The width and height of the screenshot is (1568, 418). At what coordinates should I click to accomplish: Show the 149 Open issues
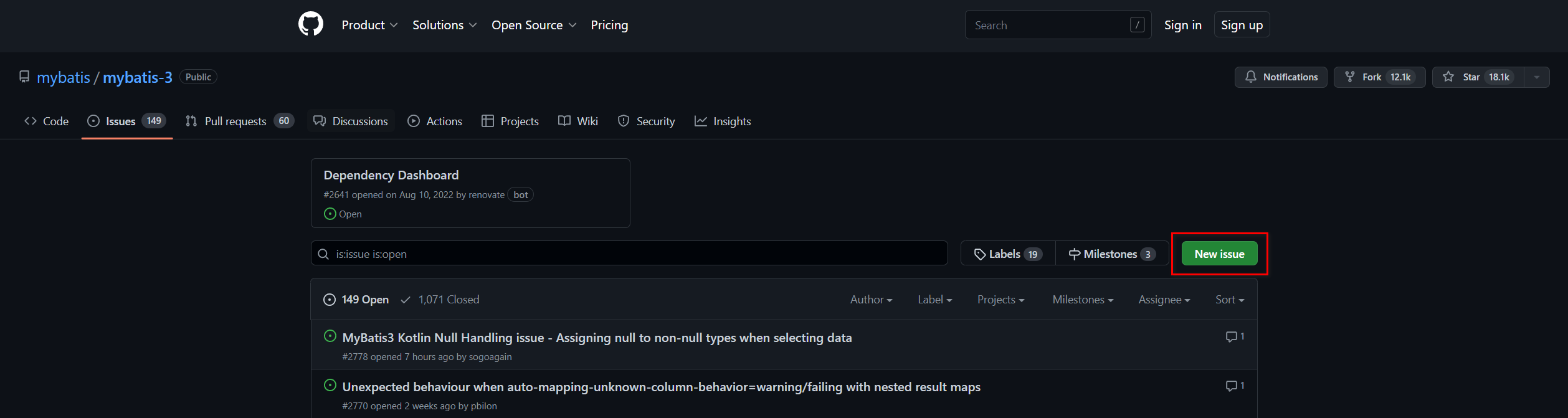(x=356, y=300)
